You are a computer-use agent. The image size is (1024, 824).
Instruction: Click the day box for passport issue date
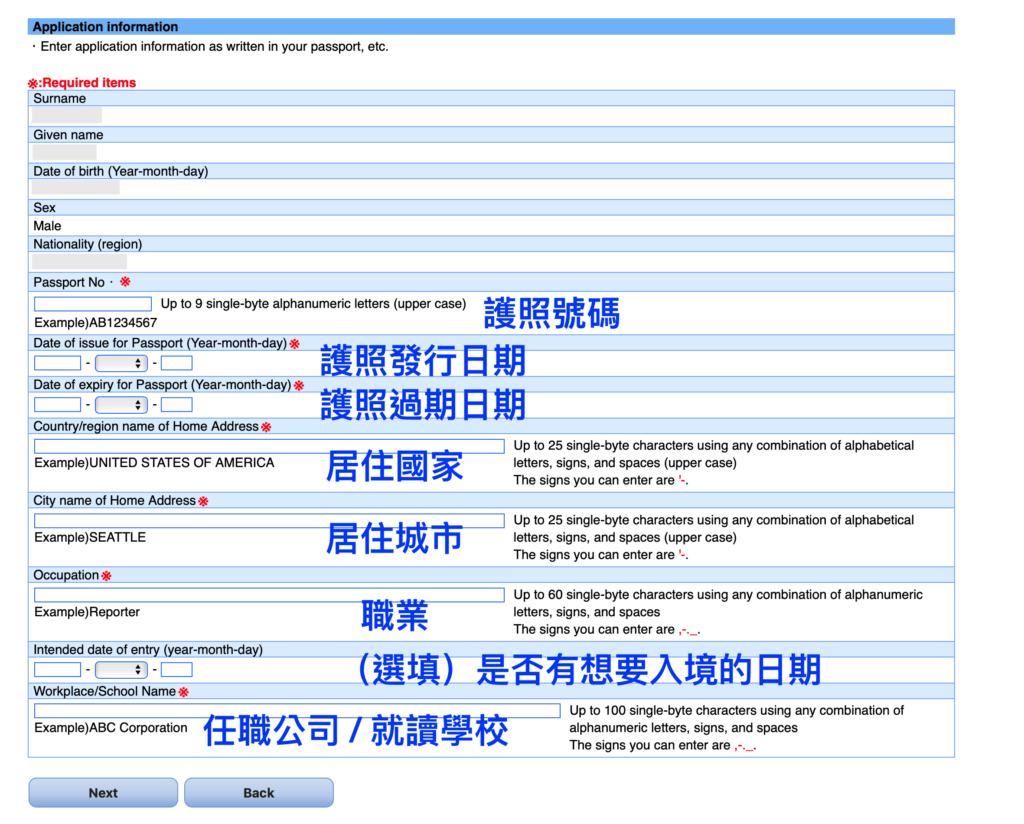(x=176, y=362)
